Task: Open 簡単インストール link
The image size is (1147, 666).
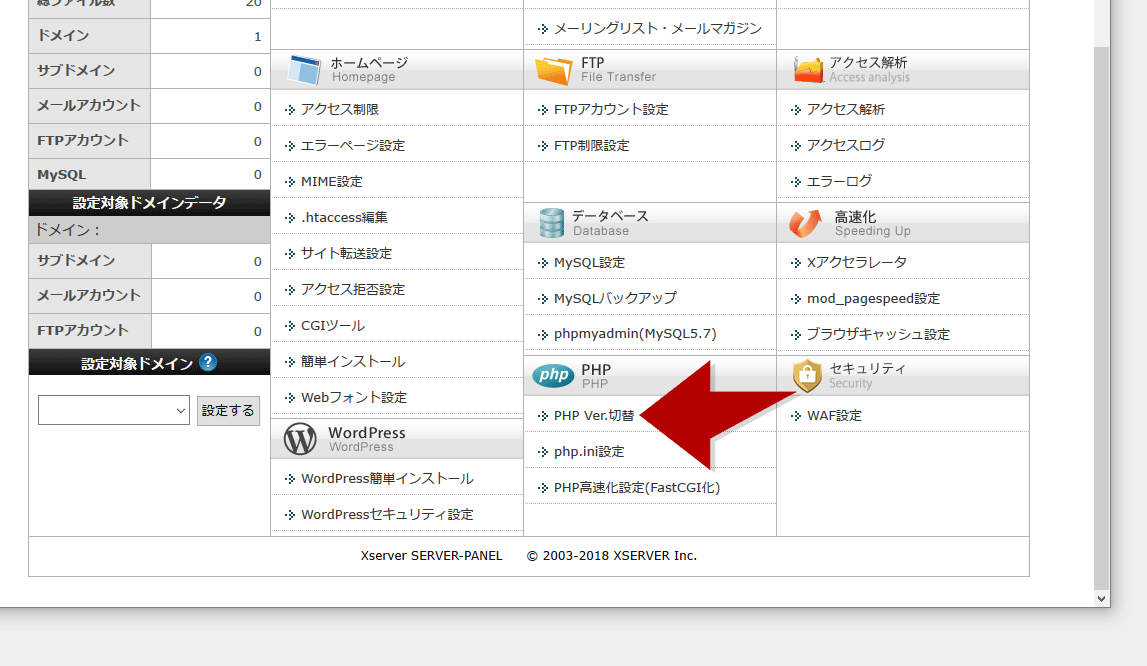Action: [353, 362]
